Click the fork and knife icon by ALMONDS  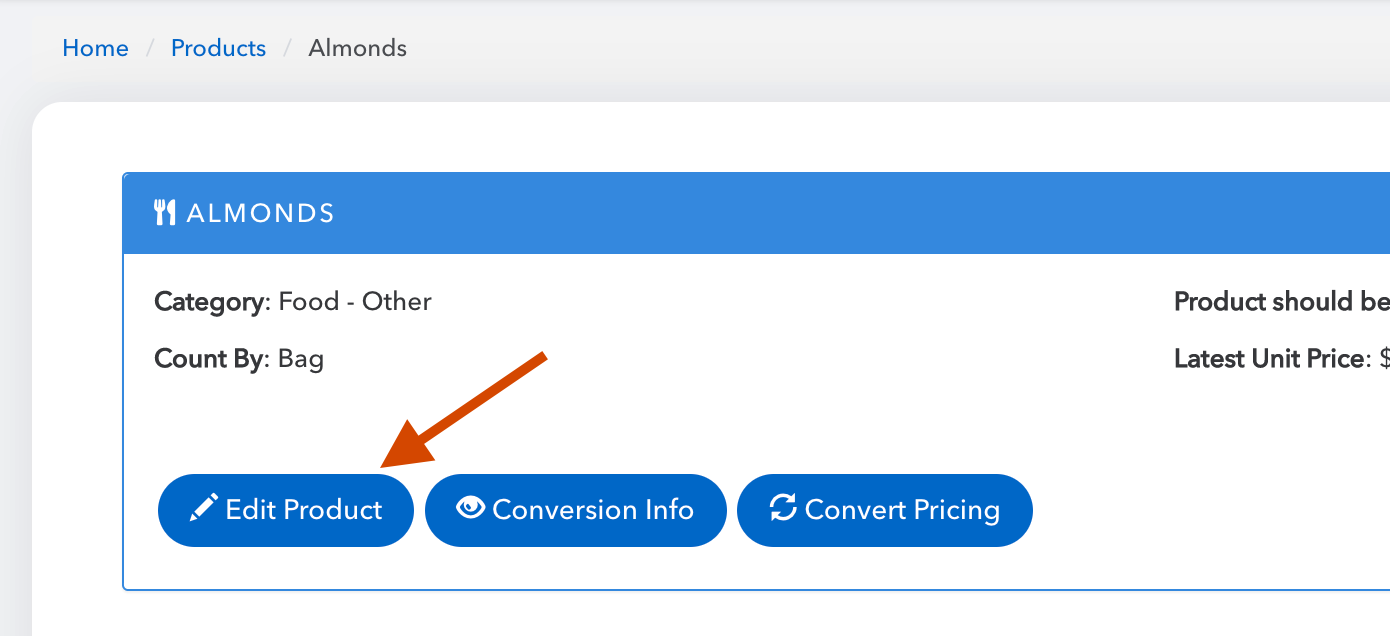click(165, 212)
